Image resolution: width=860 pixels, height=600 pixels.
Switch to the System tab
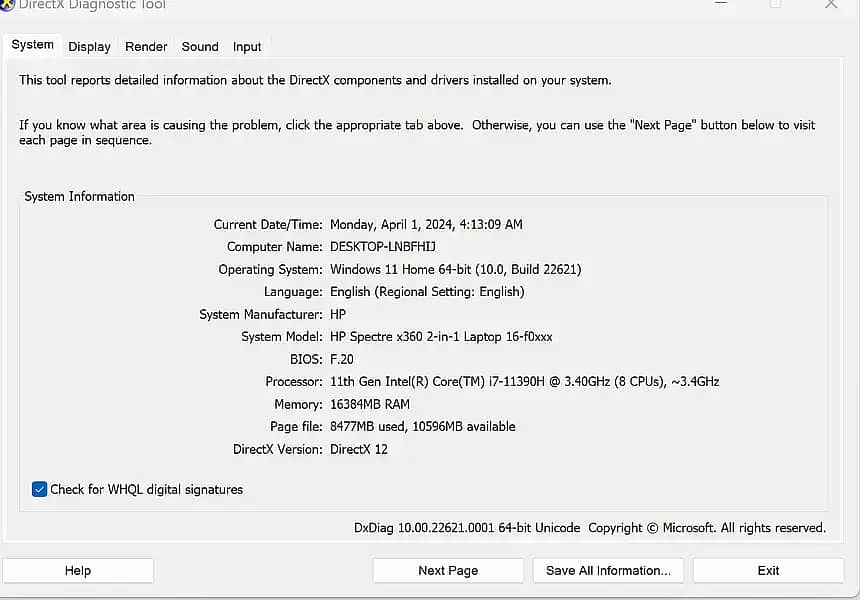[x=32, y=45]
